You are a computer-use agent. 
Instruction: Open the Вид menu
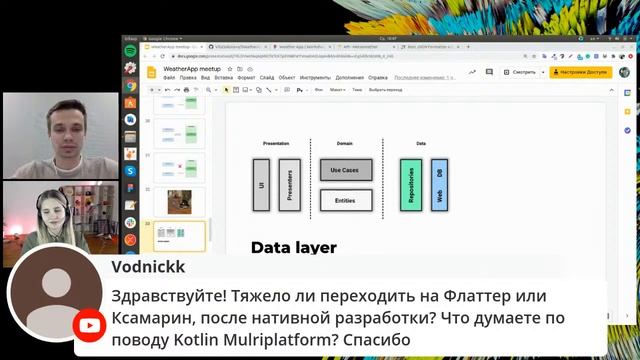tap(205, 78)
